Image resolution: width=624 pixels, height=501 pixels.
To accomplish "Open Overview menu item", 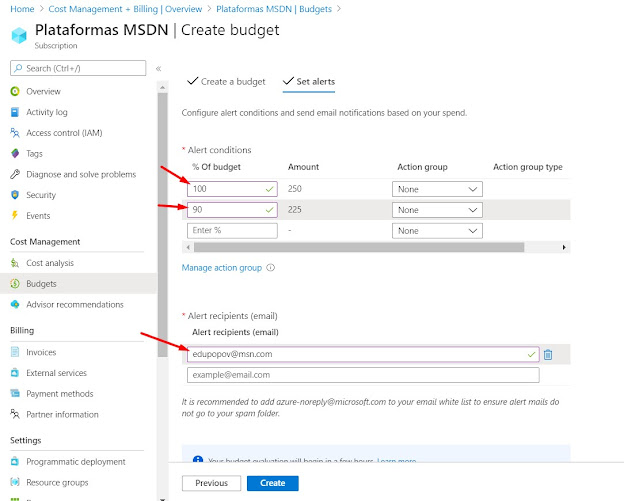I will (x=43, y=92).
